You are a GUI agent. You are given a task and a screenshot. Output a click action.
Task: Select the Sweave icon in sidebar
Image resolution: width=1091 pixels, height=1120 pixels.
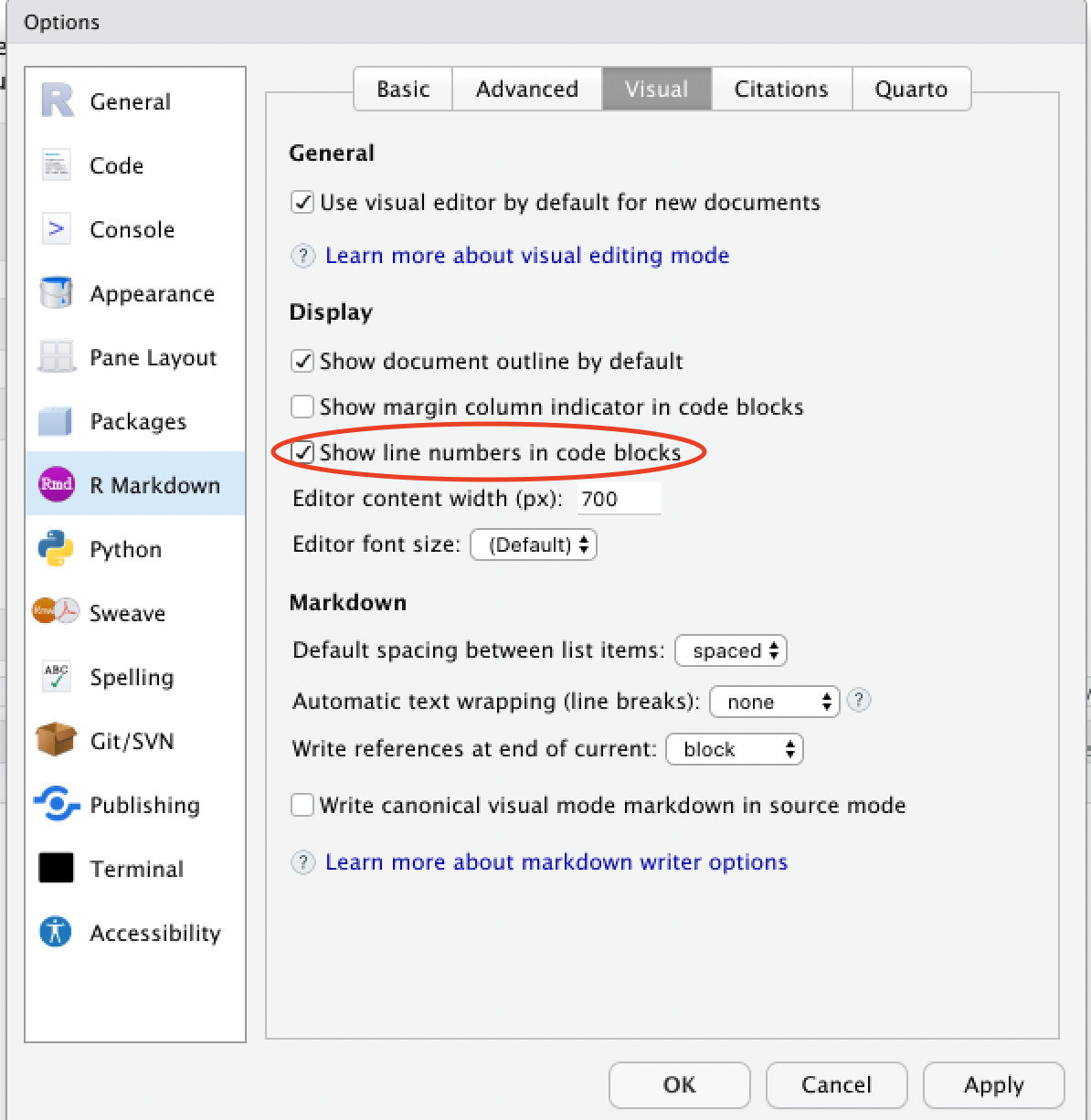click(x=56, y=611)
